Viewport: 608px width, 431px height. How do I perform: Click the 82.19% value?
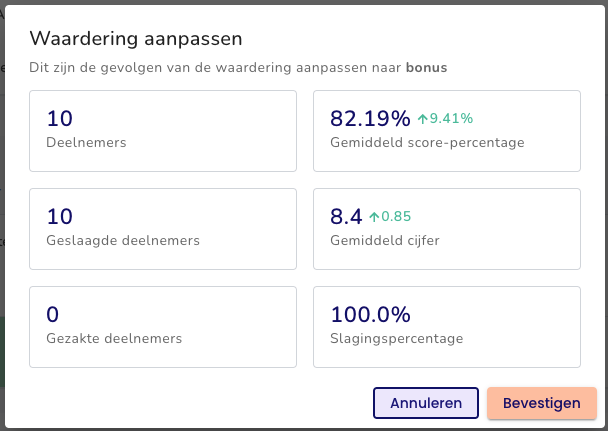pyautogui.click(x=370, y=119)
